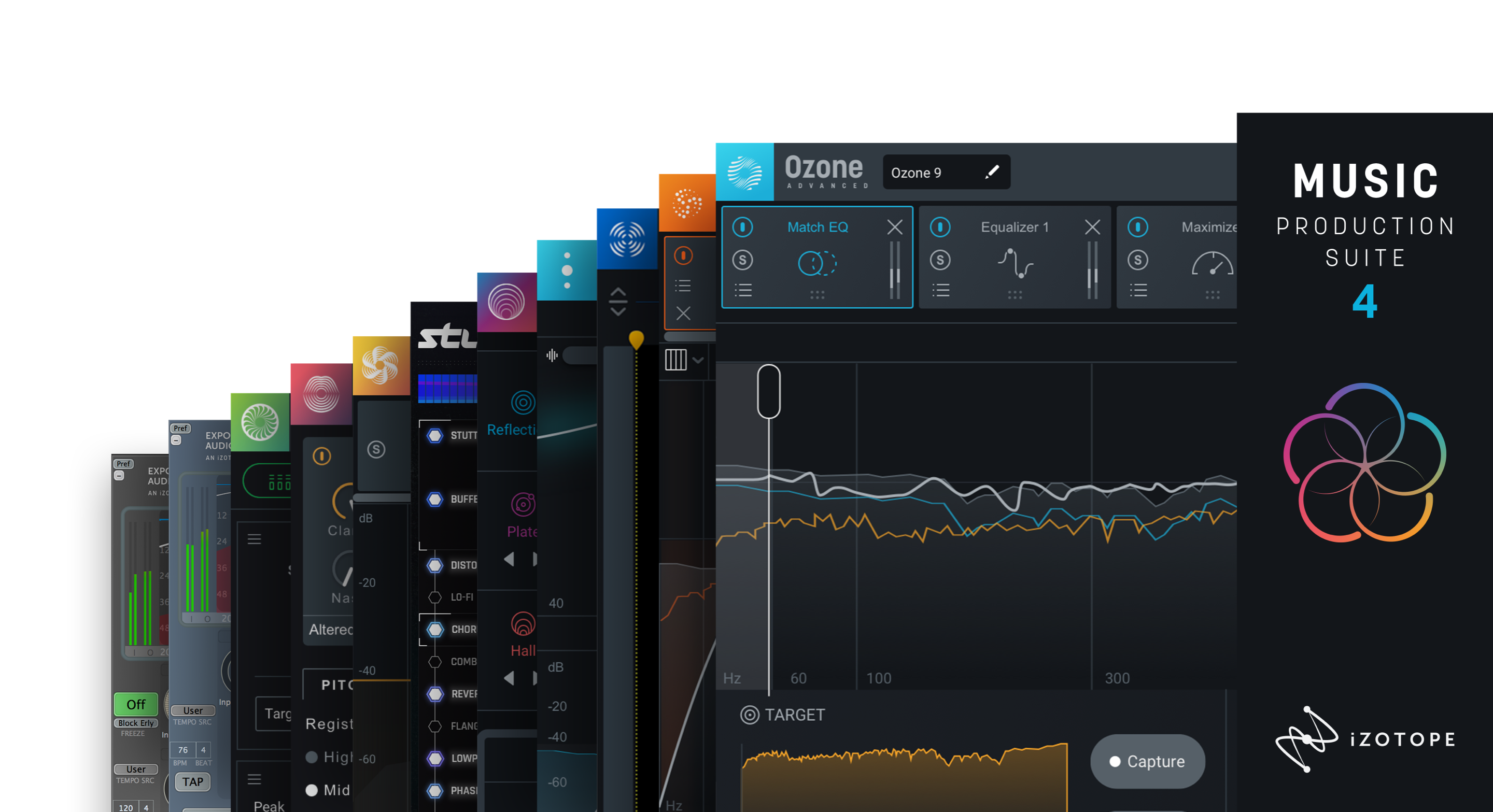Click the blue Ozone logo icon
This screenshot has width=1493, height=812.
click(x=744, y=172)
